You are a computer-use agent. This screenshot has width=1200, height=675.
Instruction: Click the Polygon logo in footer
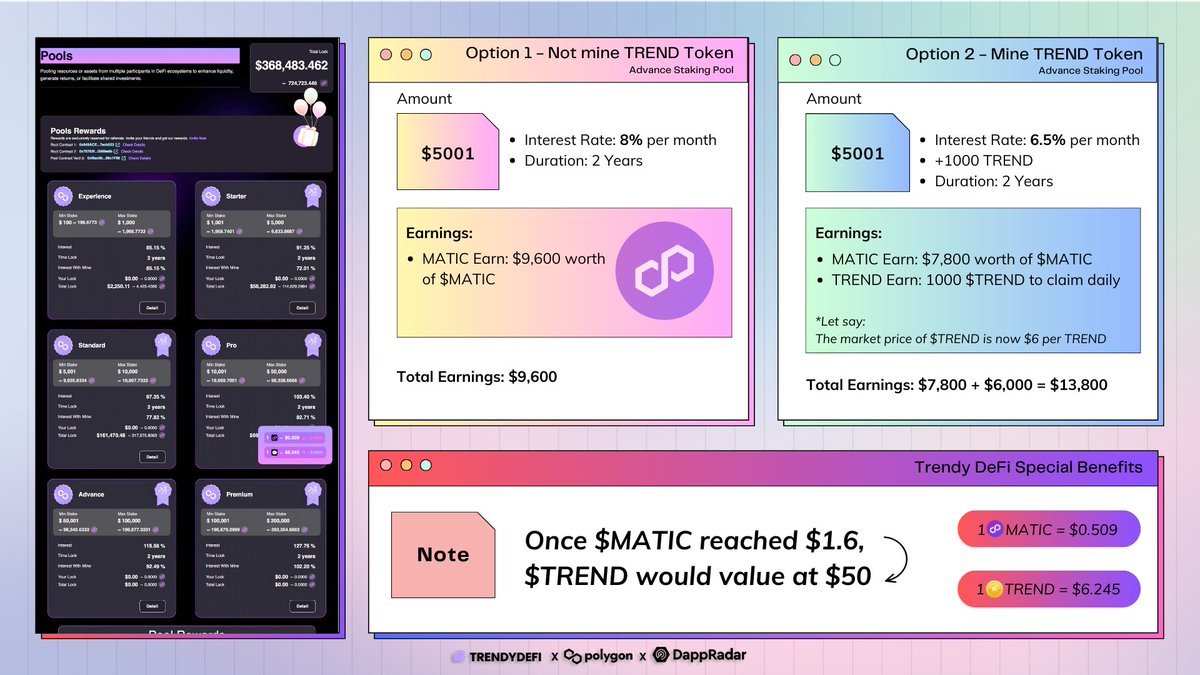[598, 656]
